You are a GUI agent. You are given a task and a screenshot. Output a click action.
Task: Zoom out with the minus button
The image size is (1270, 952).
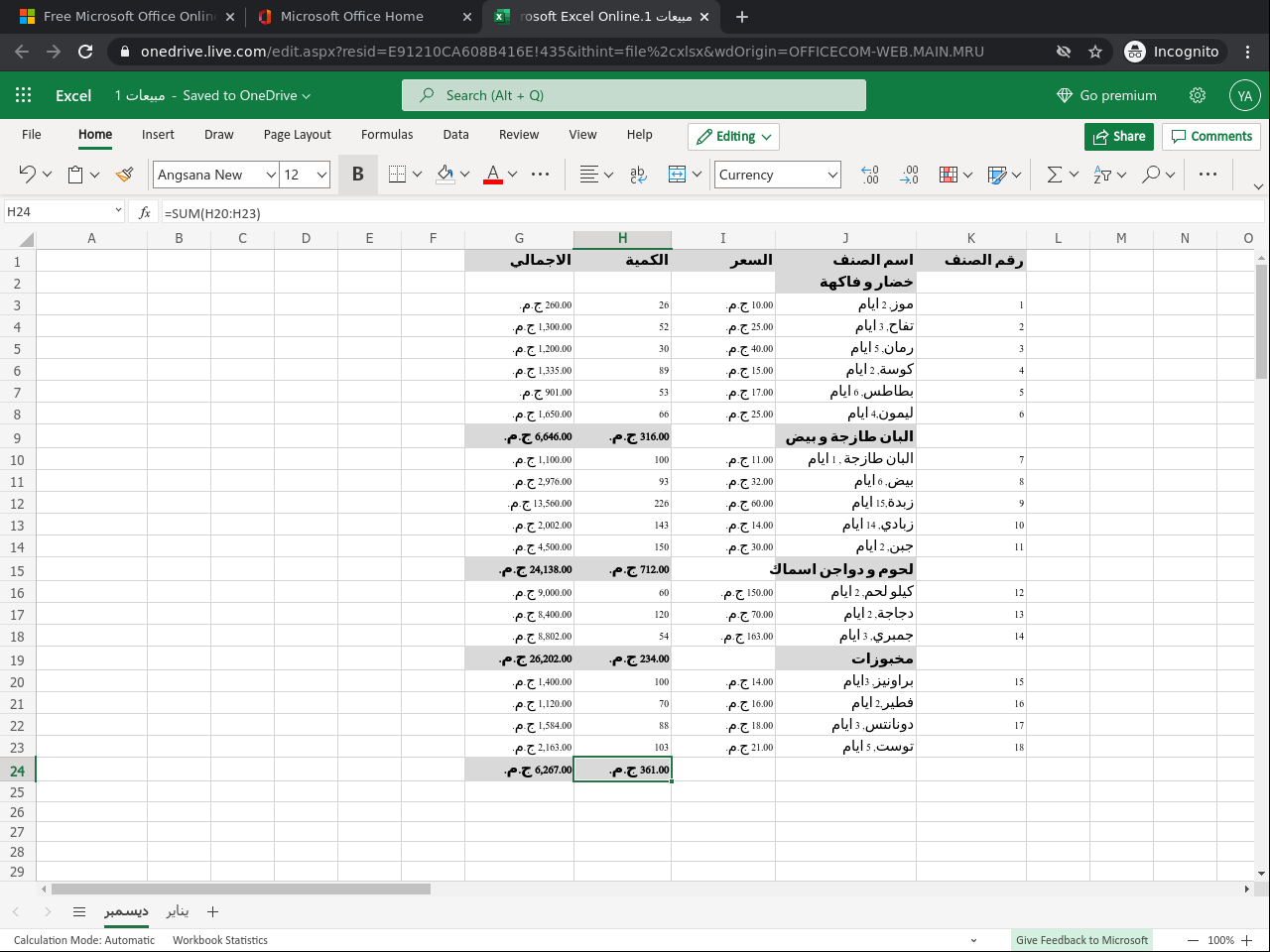1193,940
